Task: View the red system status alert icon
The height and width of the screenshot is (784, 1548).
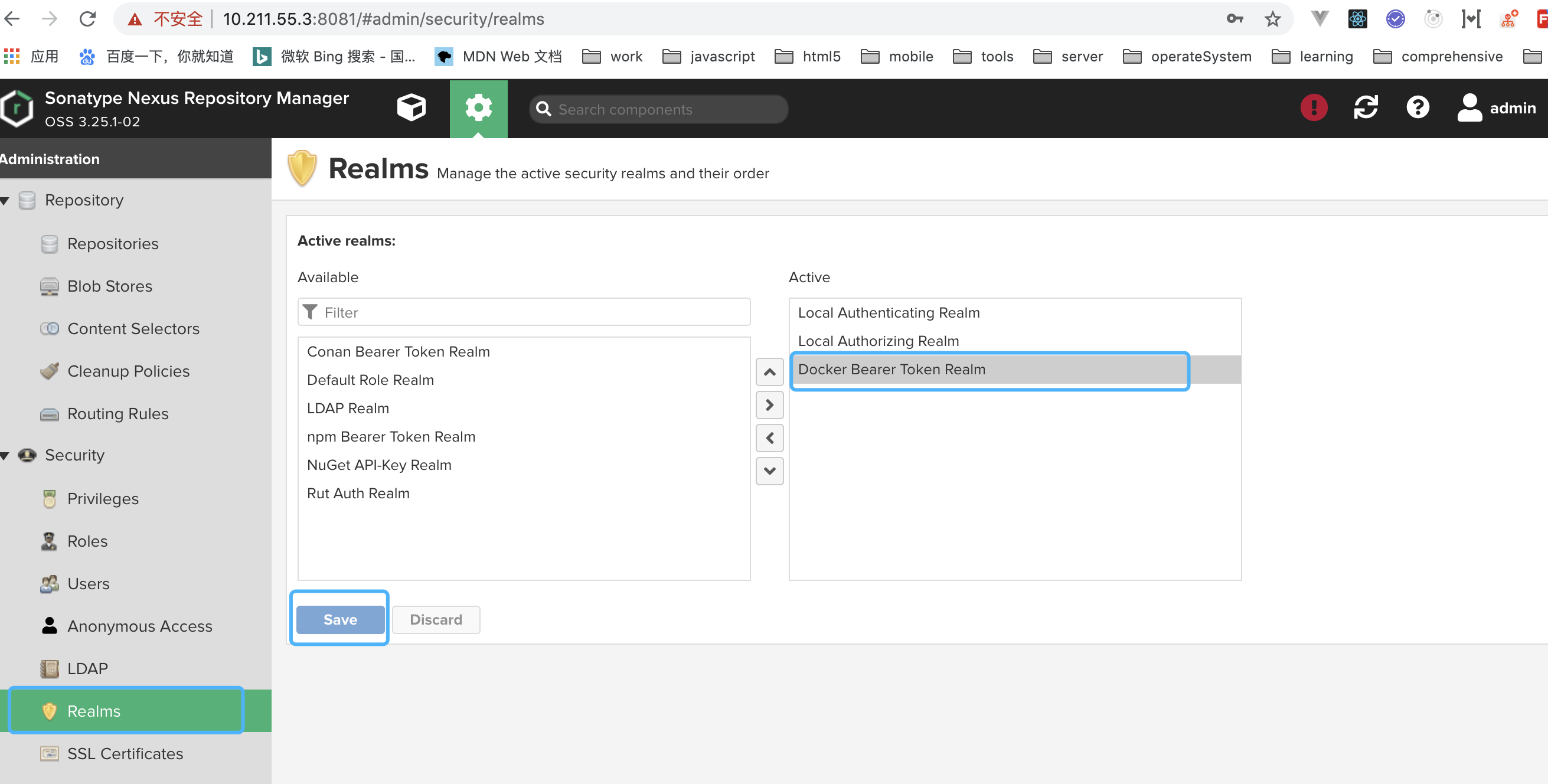Action: [1314, 108]
